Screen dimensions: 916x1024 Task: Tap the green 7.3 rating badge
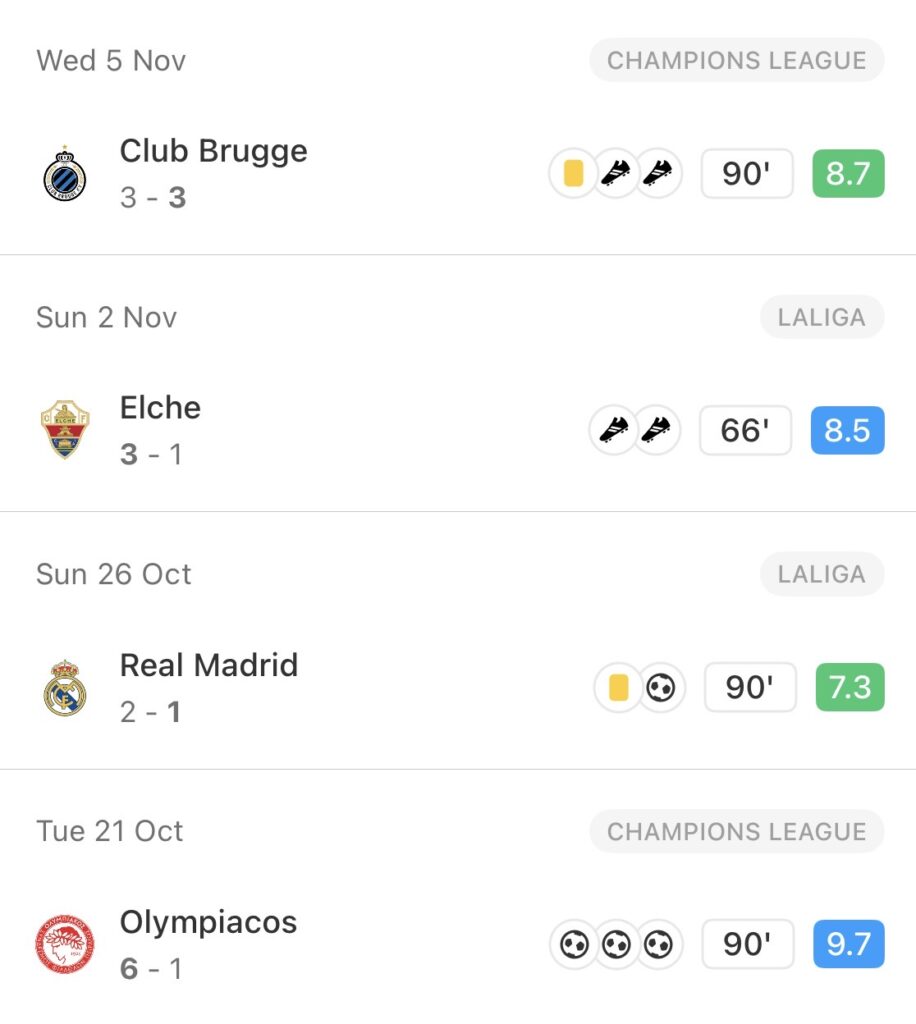848,688
